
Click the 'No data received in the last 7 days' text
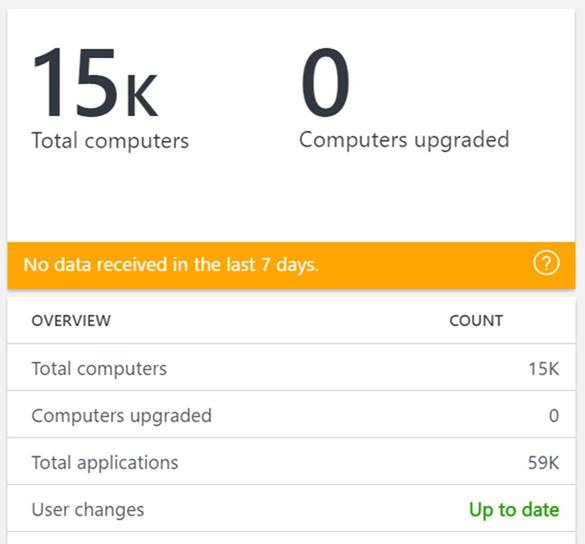(x=171, y=265)
